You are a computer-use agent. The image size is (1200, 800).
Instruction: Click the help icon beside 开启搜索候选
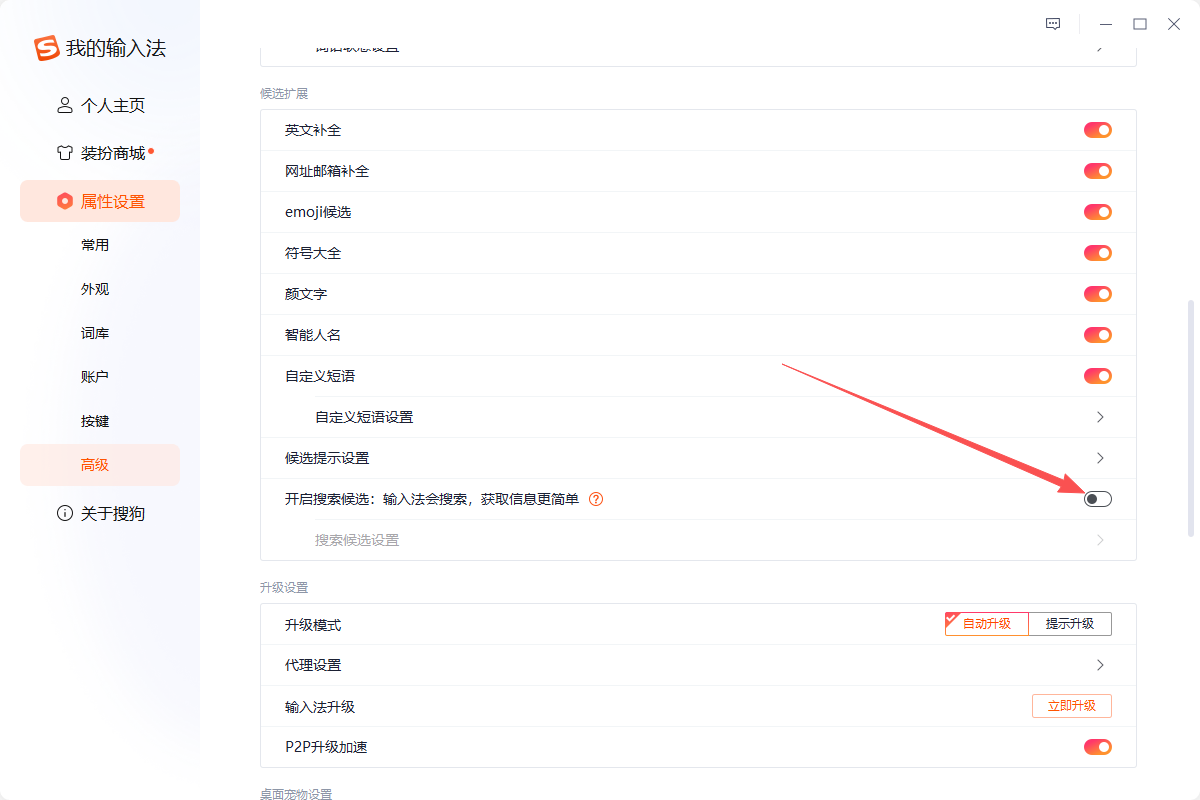tap(596, 499)
